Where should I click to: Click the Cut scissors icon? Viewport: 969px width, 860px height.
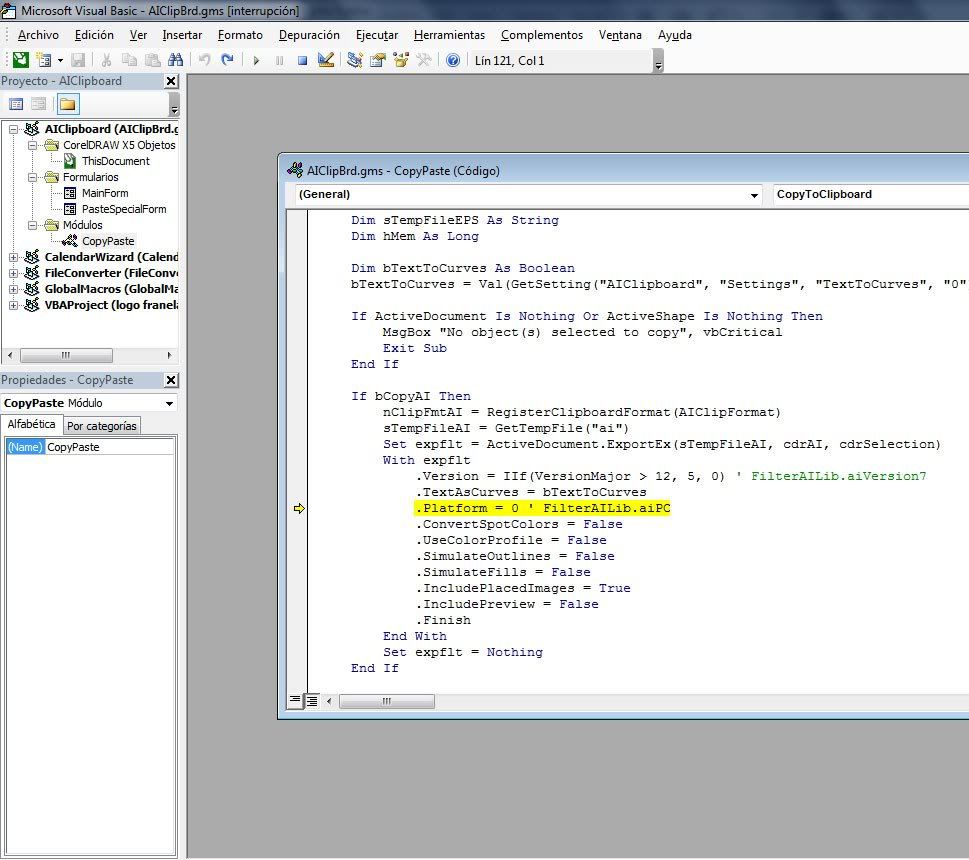click(106, 60)
